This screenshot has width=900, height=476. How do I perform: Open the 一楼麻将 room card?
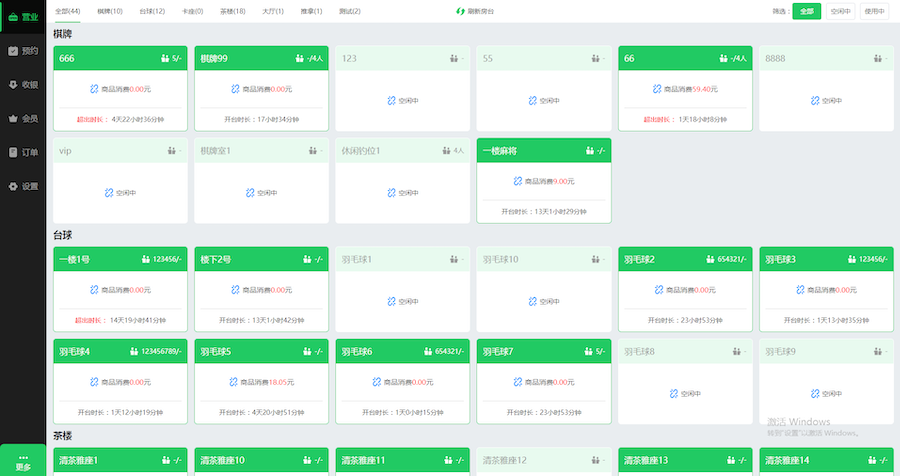[x=543, y=181]
